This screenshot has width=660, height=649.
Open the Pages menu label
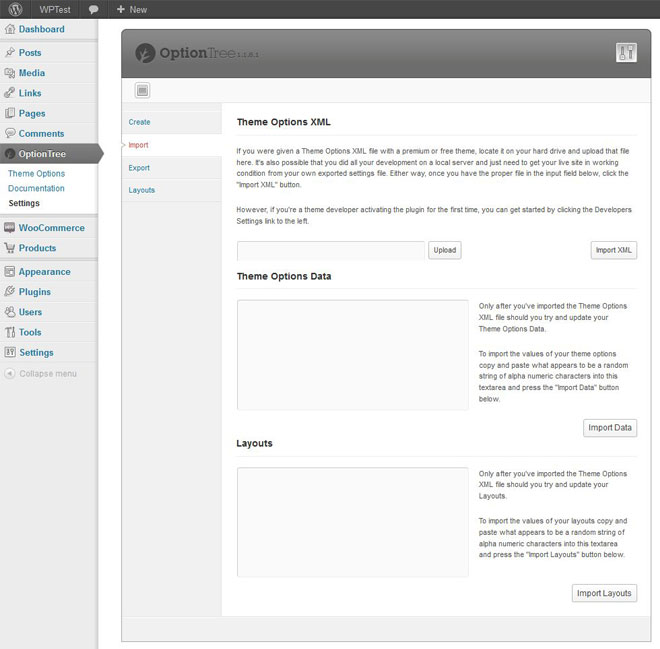coord(32,113)
